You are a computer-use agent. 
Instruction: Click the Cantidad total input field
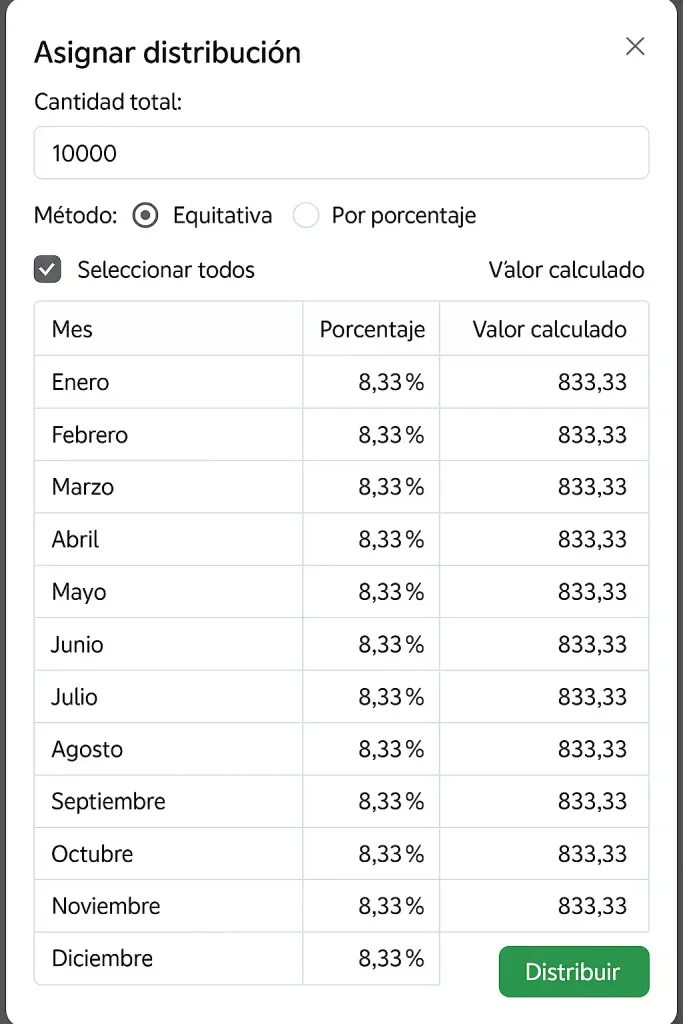tap(341, 153)
